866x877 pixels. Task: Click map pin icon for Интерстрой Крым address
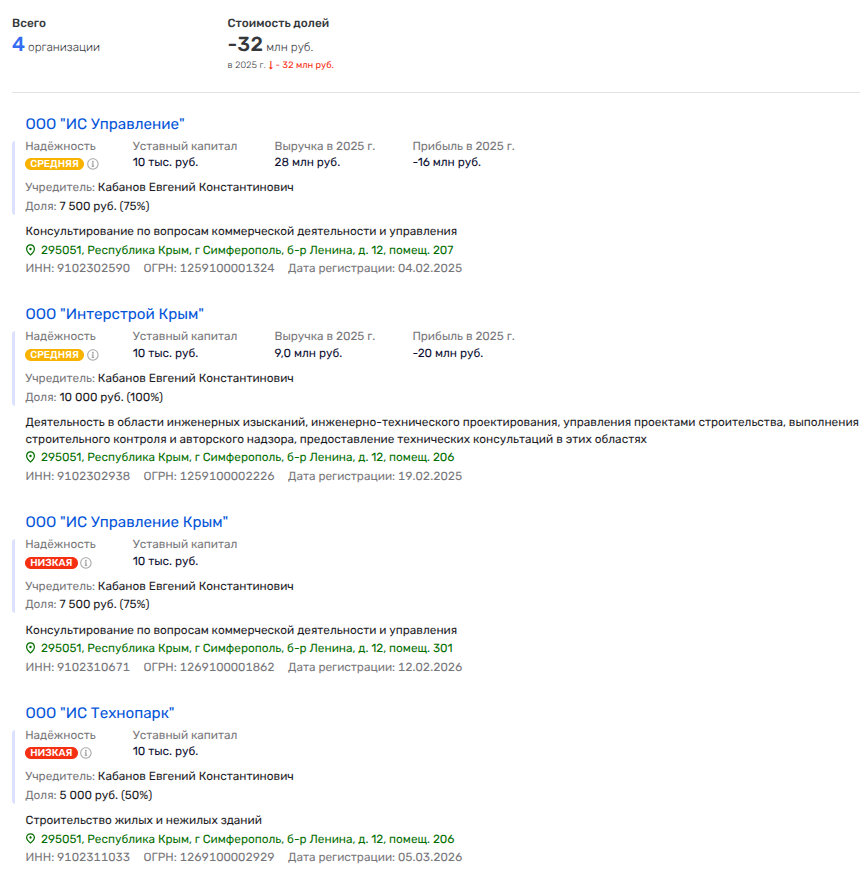click(31, 457)
